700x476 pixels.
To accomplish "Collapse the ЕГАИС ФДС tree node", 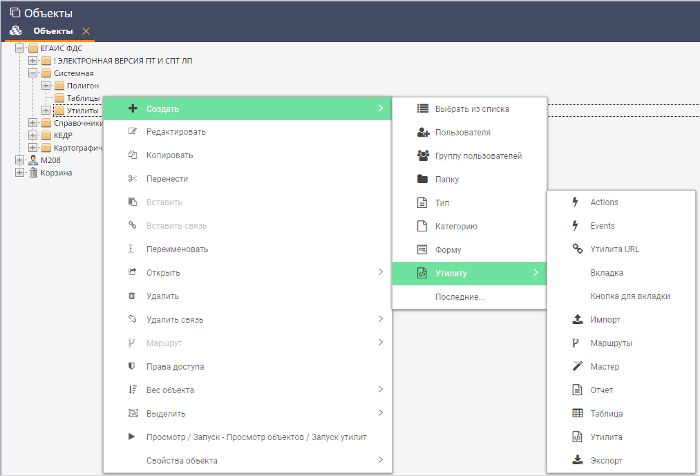I will [19, 48].
